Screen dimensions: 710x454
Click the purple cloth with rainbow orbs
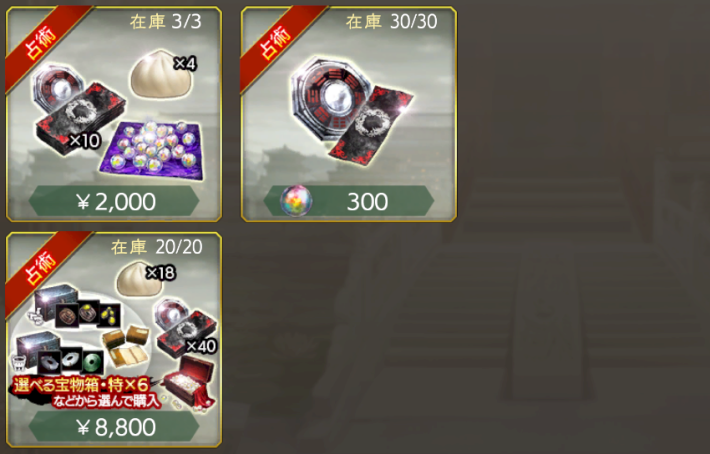[151, 150]
